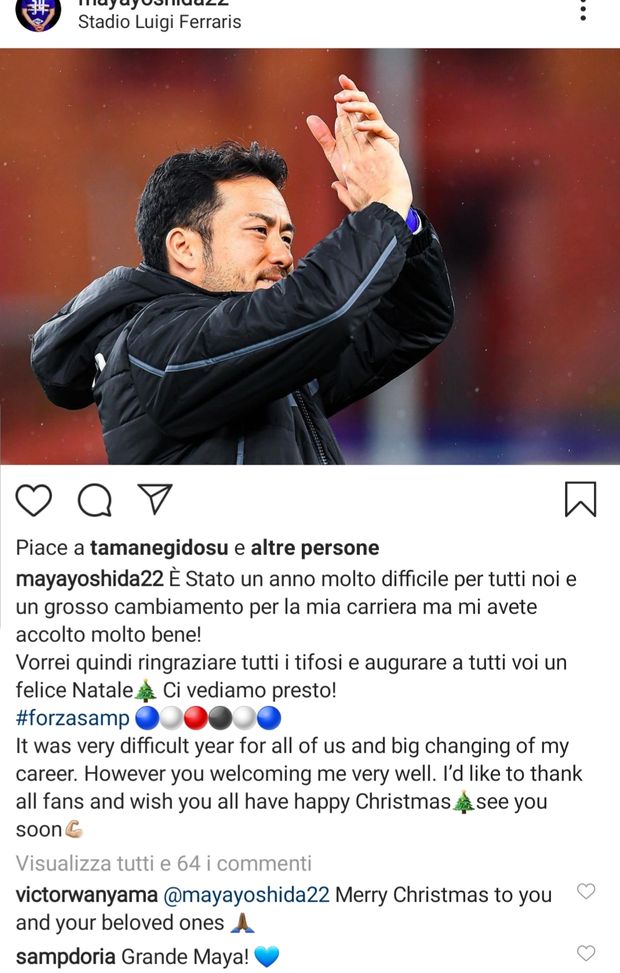
Task: Tap the @mayayoshida22 mention in comment
Action: click(246, 895)
